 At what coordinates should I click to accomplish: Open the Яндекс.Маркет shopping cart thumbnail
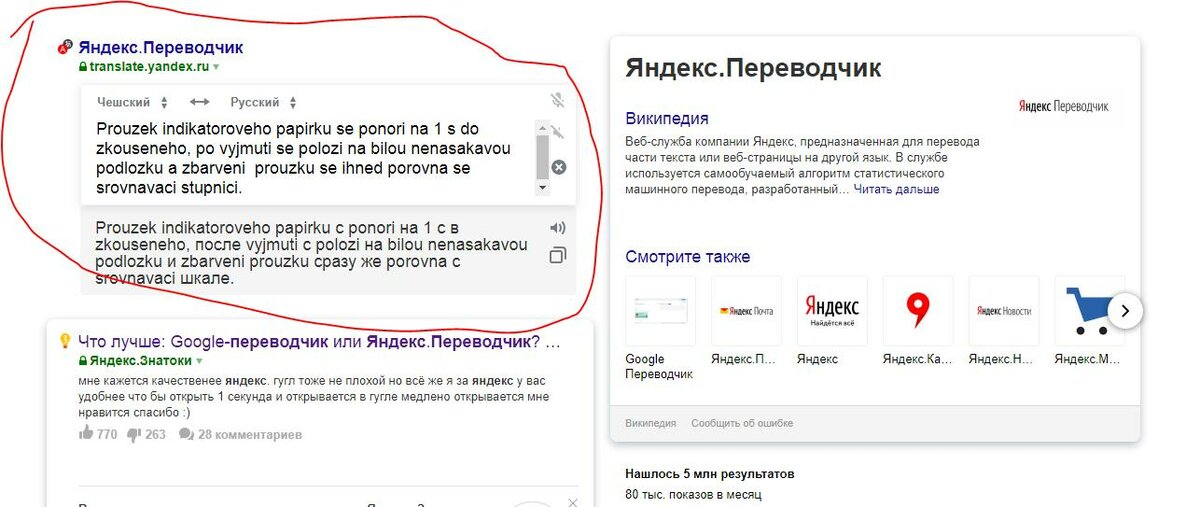(1089, 311)
